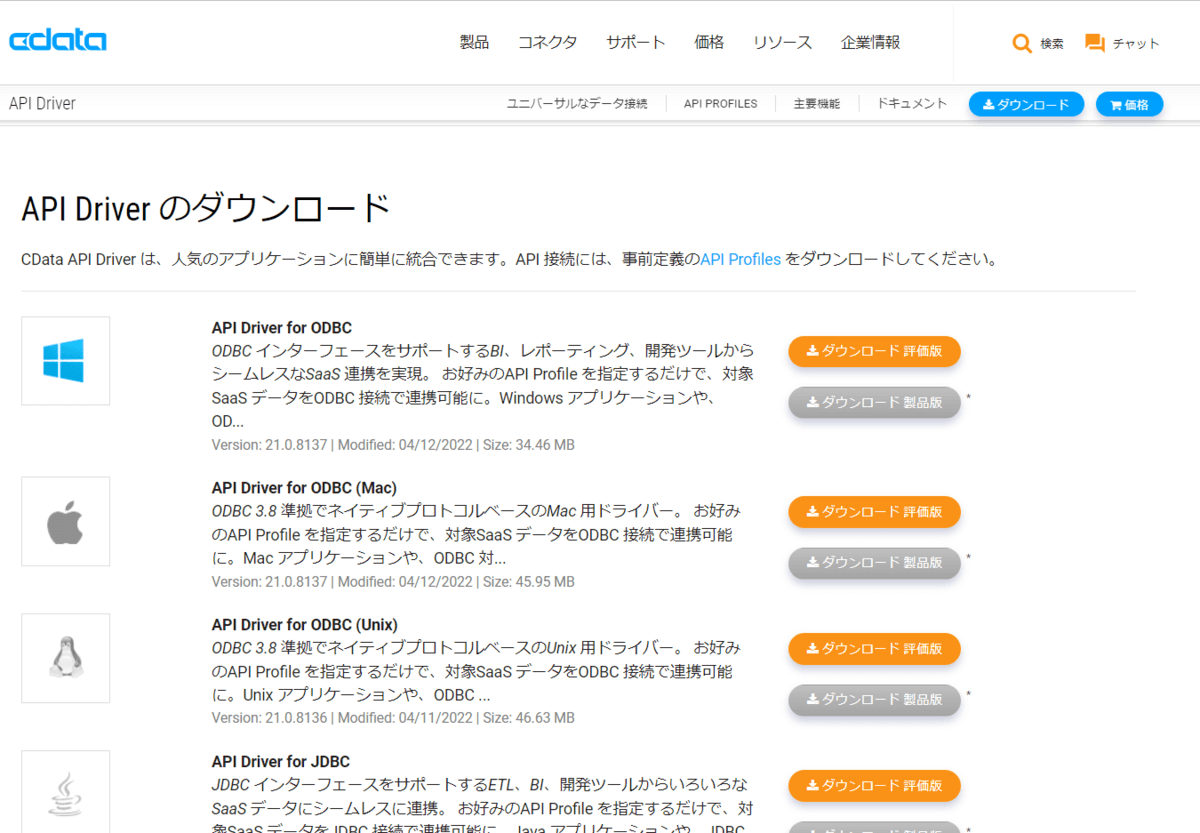Click the Size: 45.95 MB version line
The image size is (1200, 833).
pyautogui.click(x=393, y=581)
